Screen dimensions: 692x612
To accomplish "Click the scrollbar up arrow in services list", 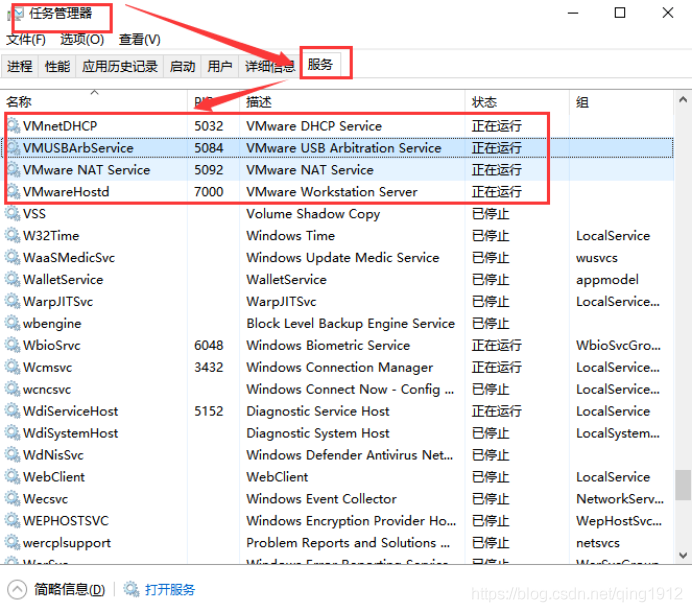I will [683, 100].
